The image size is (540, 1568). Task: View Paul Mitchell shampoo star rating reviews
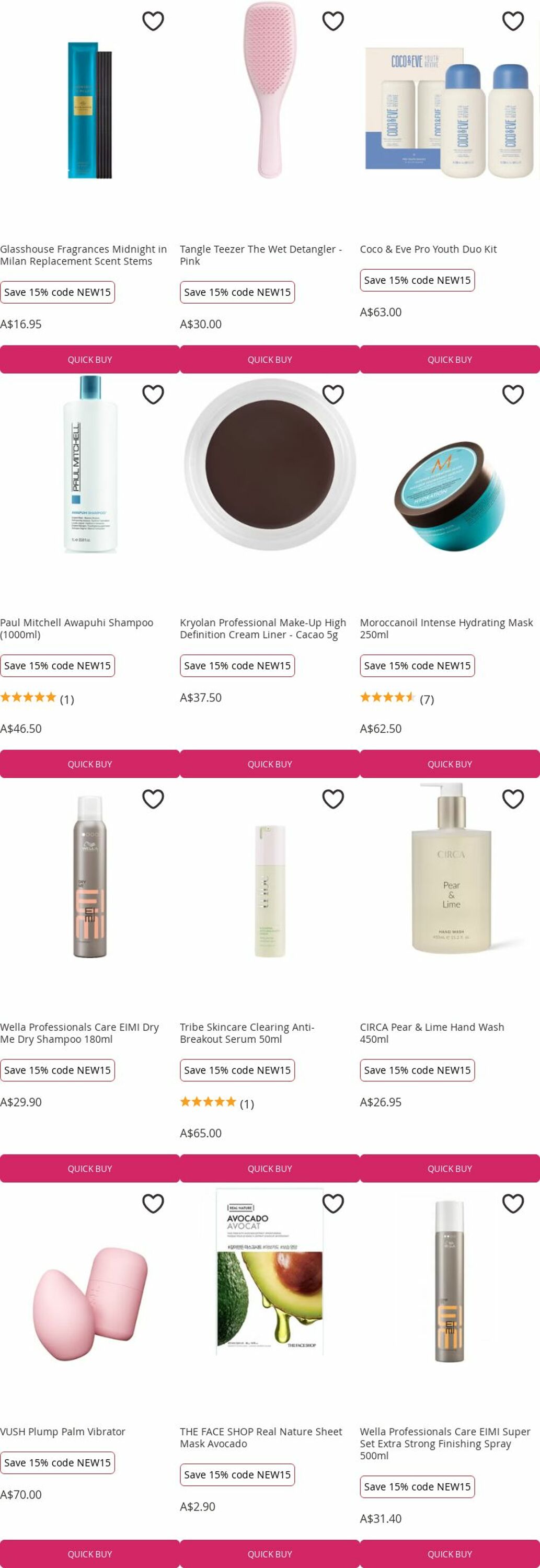[x=37, y=698]
